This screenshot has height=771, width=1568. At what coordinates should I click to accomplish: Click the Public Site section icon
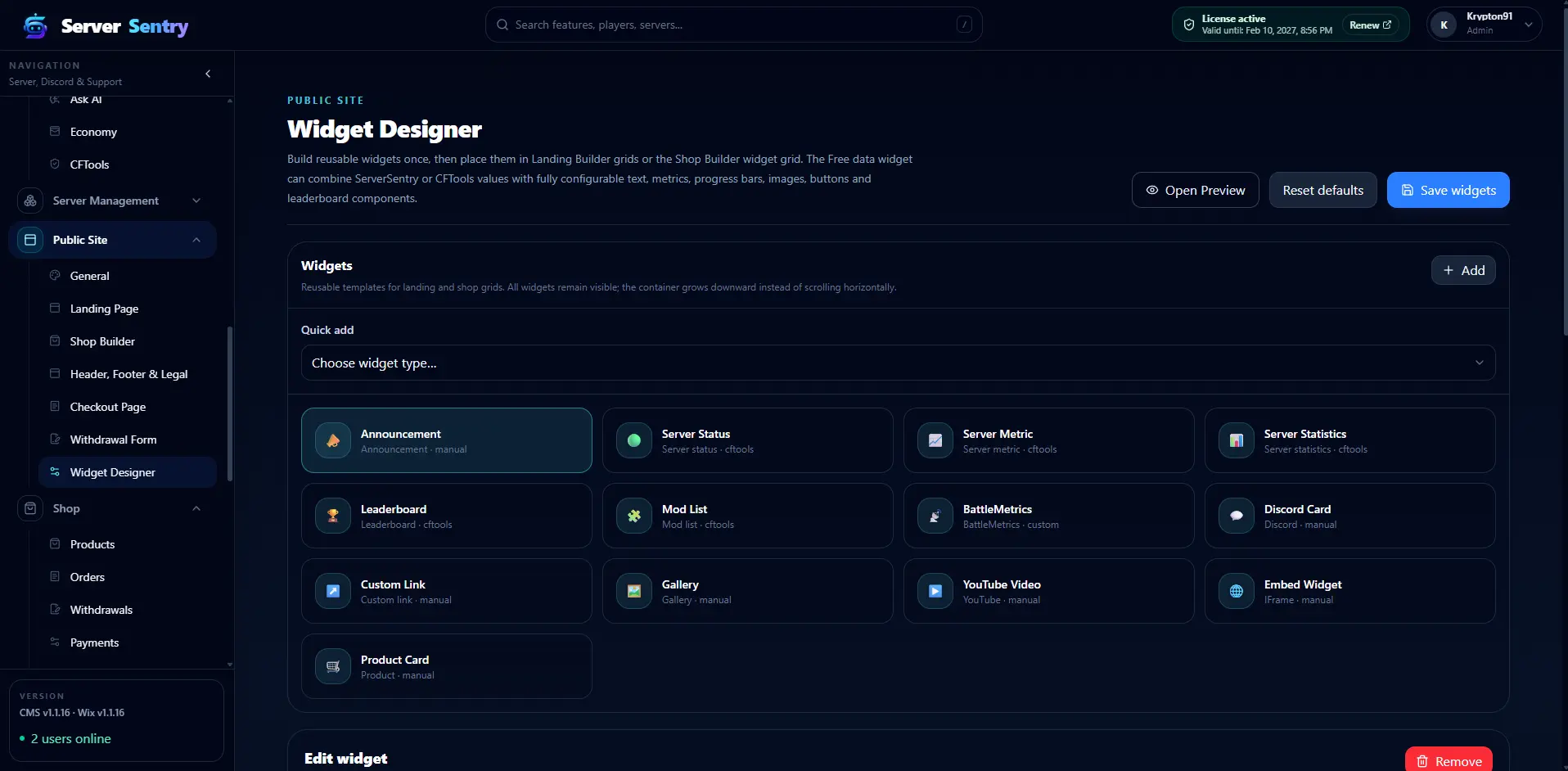30,240
